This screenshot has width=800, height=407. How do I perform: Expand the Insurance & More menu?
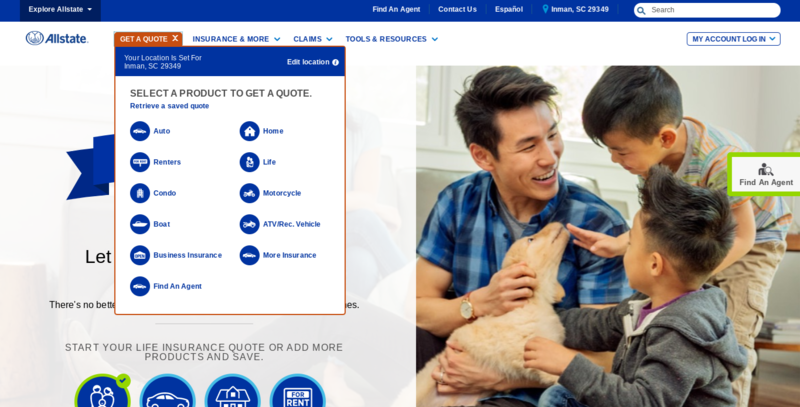pyautogui.click(x=236, y=39)
